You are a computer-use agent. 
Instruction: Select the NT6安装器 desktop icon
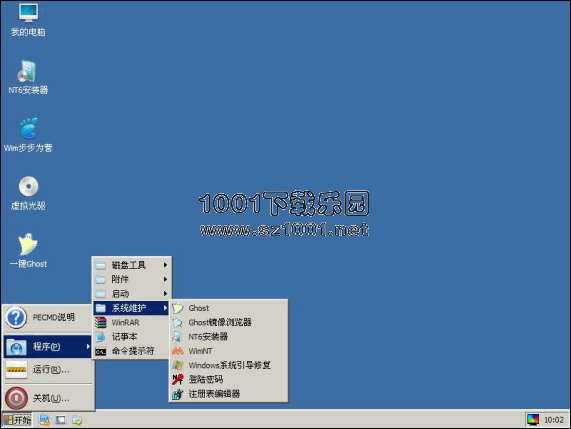[28, 77]
